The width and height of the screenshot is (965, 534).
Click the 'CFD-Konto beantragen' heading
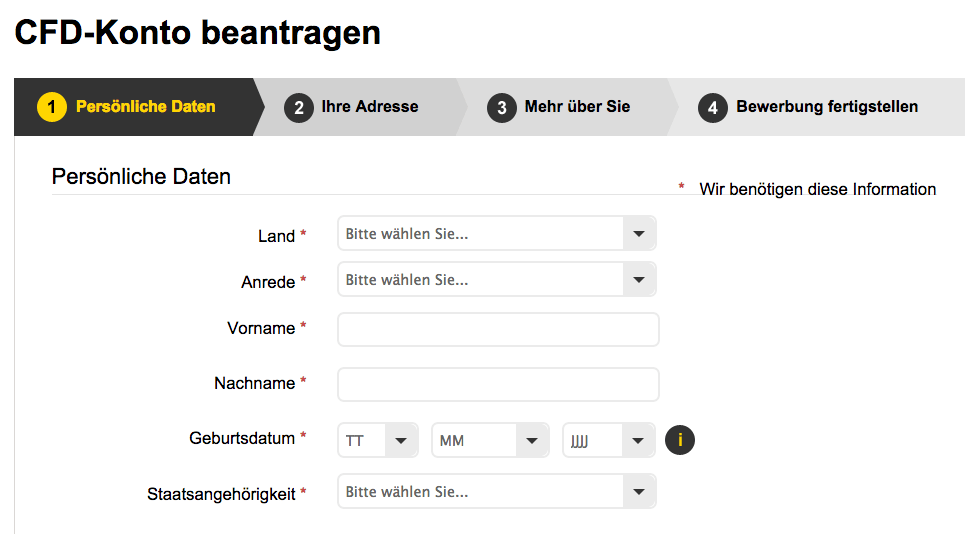198,33
